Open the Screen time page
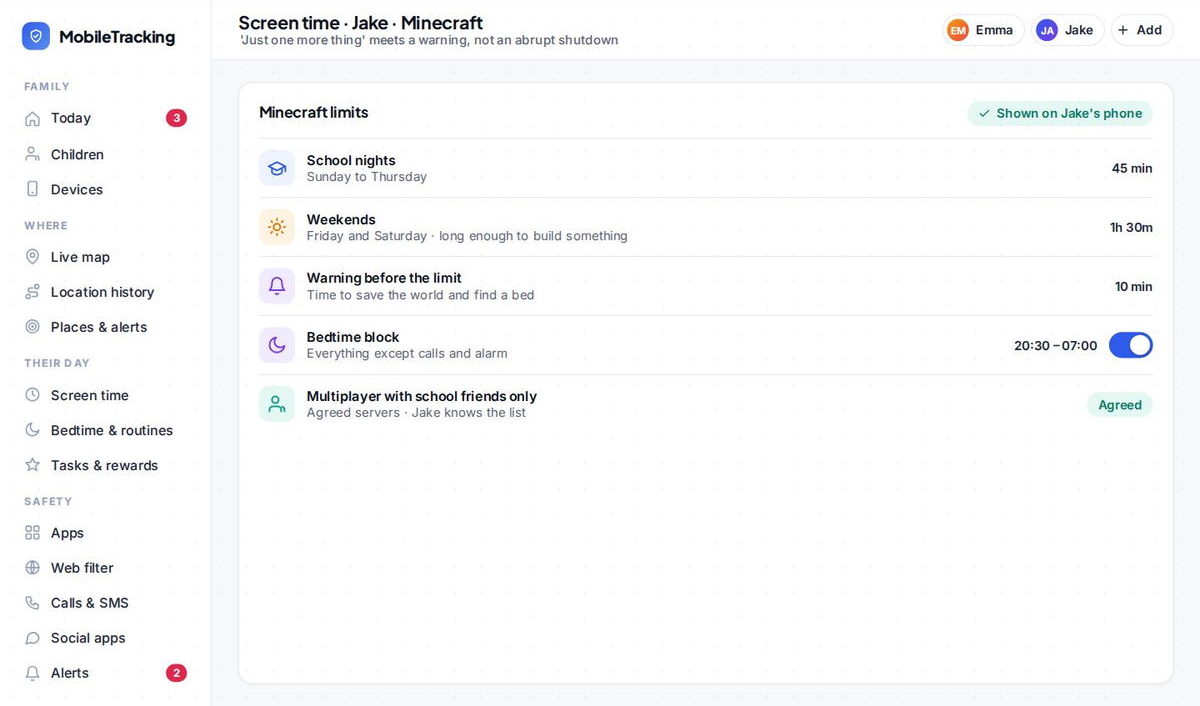The image size is (1200, 706). (x=105, y=395)
